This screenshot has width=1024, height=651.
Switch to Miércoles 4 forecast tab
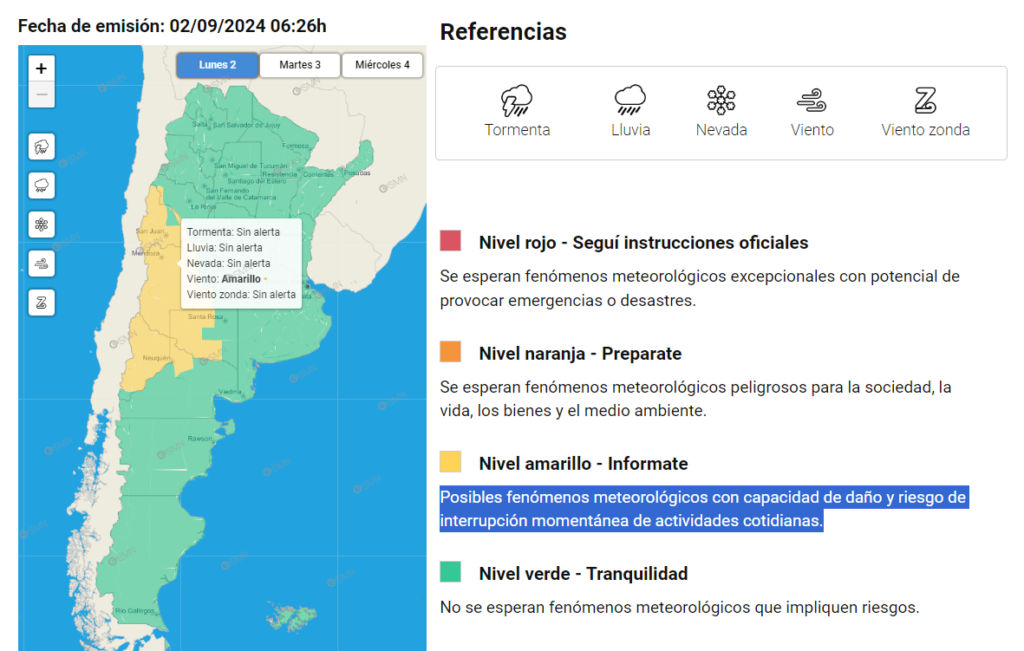pos(382,65)
